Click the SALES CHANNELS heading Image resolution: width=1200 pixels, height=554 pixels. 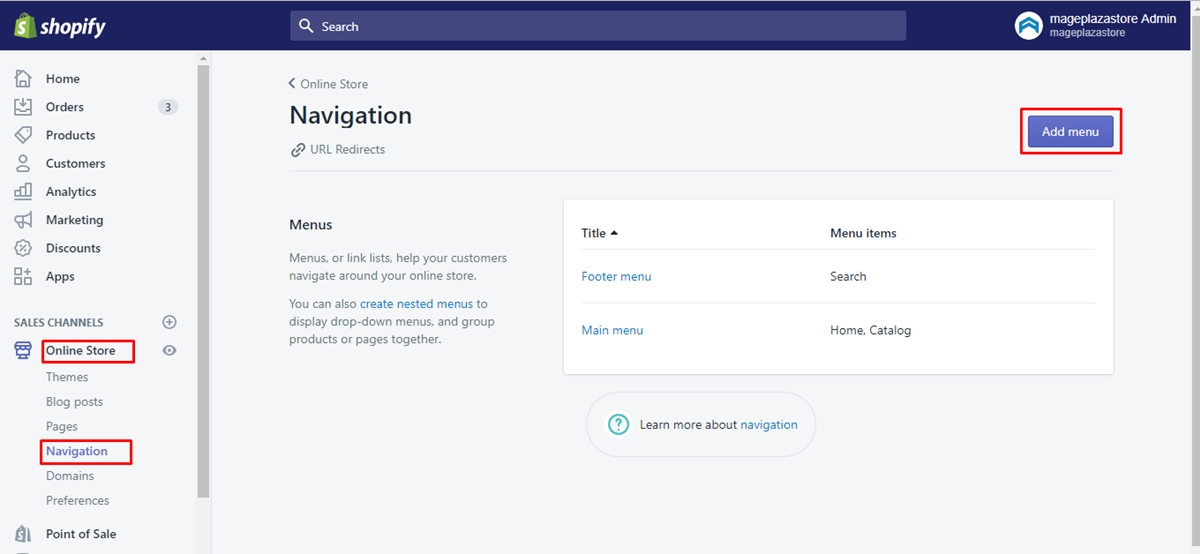tap(59, 323)
